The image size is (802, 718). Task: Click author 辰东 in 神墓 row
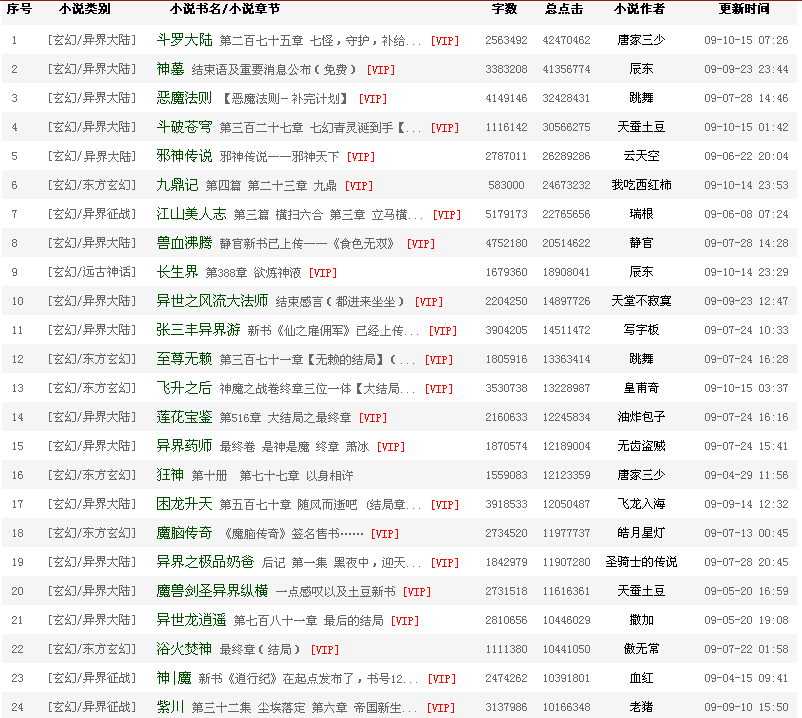pyautogui.click(x=641, y=69)
